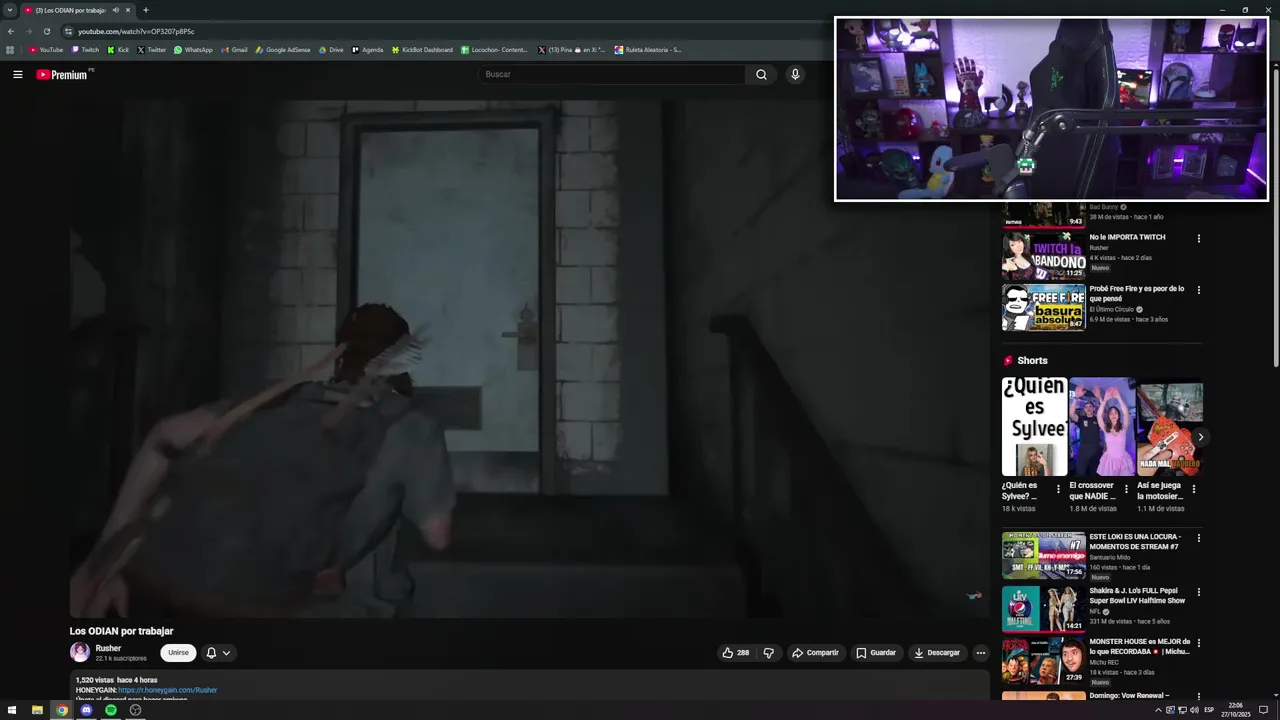The height and width of the screenshot is (720, 1280).
Task: Open the Windows Start menu
Action: point(12,710)
